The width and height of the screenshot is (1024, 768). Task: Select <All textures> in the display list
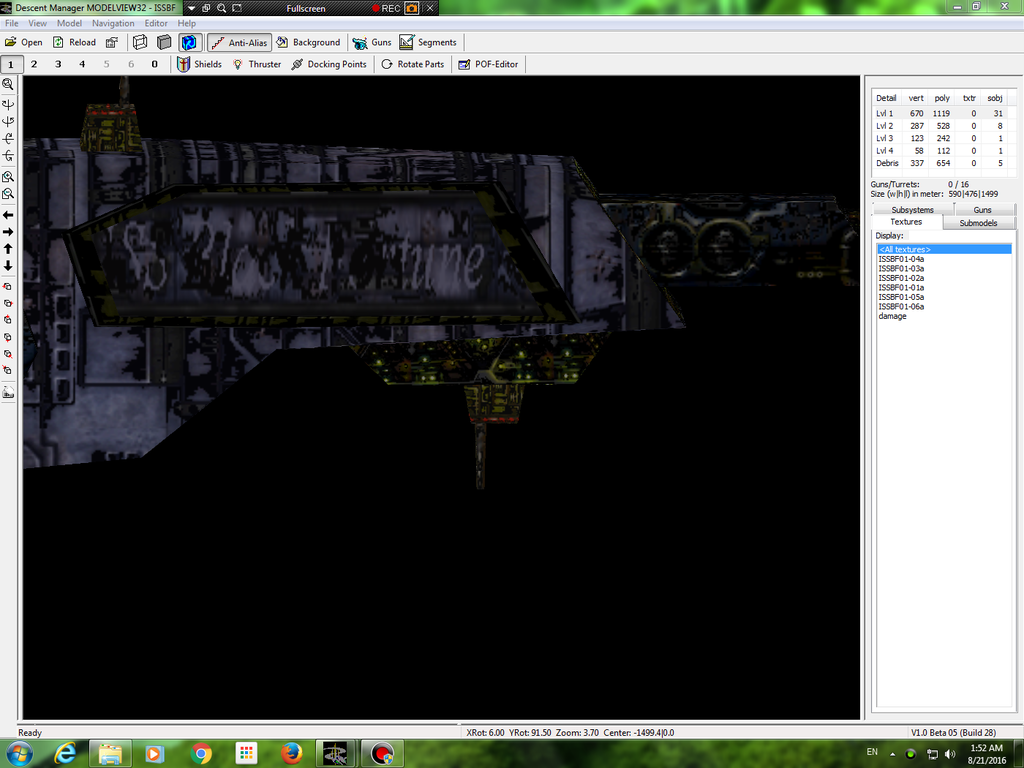[944, 249]
